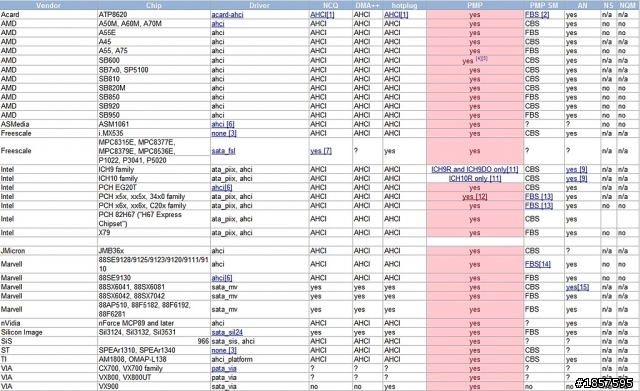
Task: Open the sata_sil24 driver link
Action: pyautogui.click(x=227, y=333)
